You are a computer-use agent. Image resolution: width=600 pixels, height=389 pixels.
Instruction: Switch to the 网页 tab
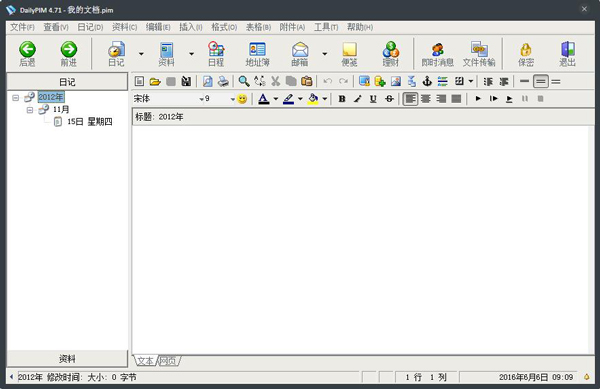pos(168,361)
